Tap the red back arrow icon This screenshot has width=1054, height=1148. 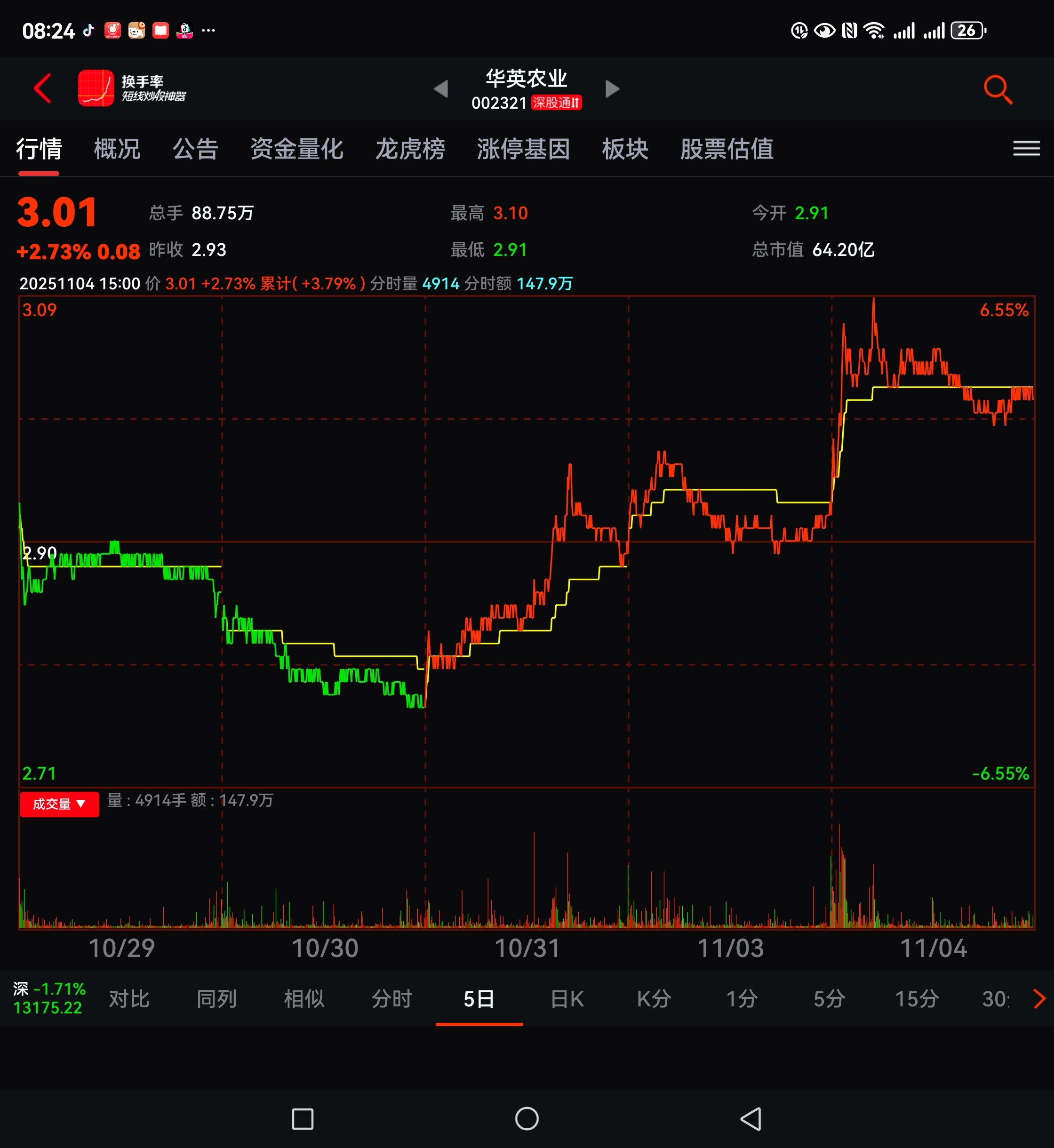[x=42, y=88]
